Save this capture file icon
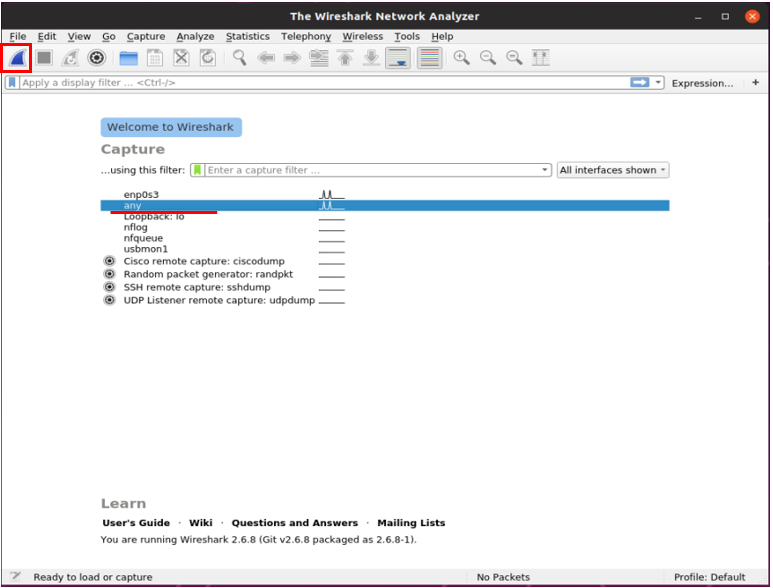Viewport: 773px width, 588px height. coord(155,58)
